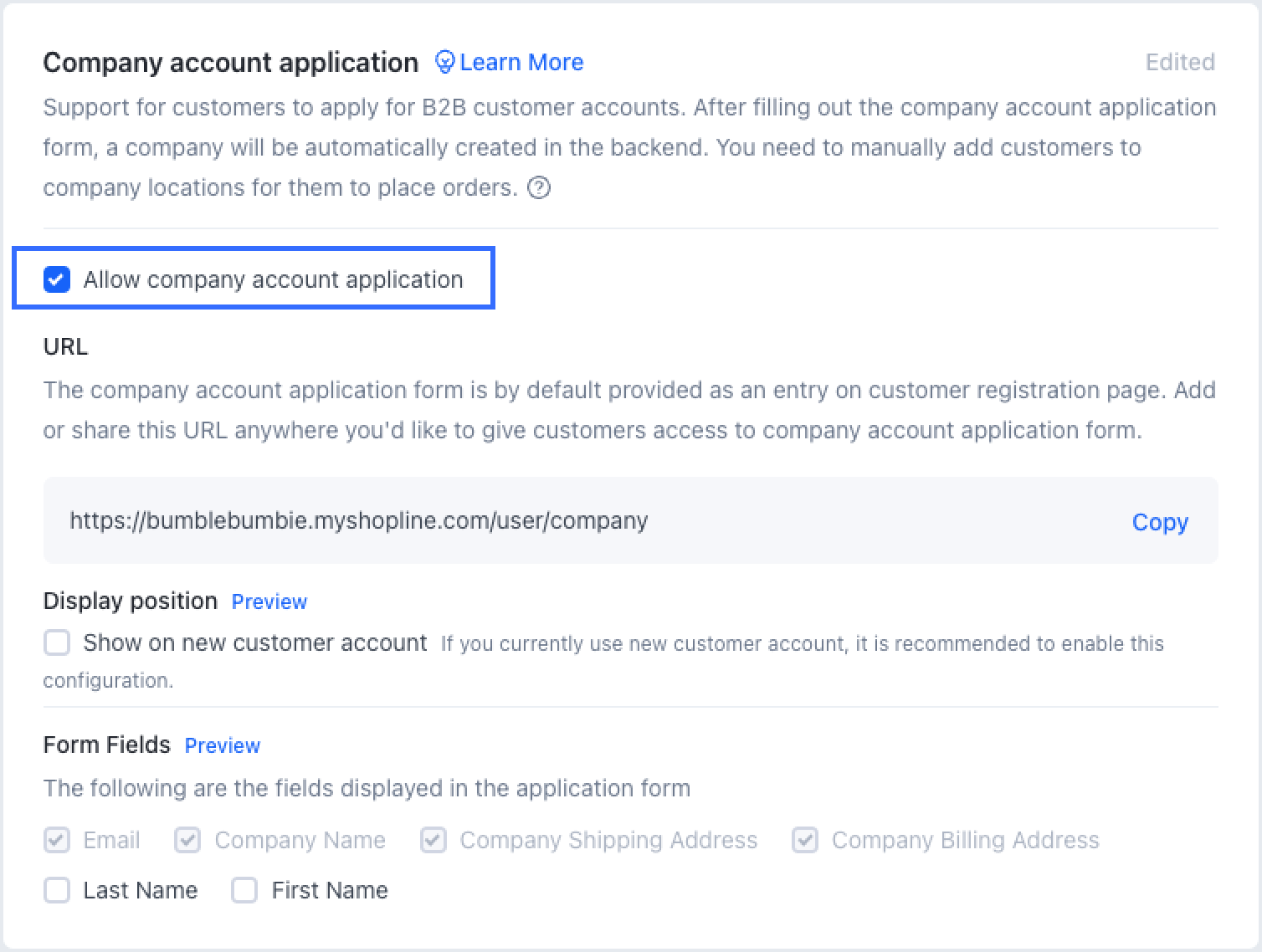Select the myshopline company URL text
Screen dimensions: 1262x952
[x=358, y=520]
